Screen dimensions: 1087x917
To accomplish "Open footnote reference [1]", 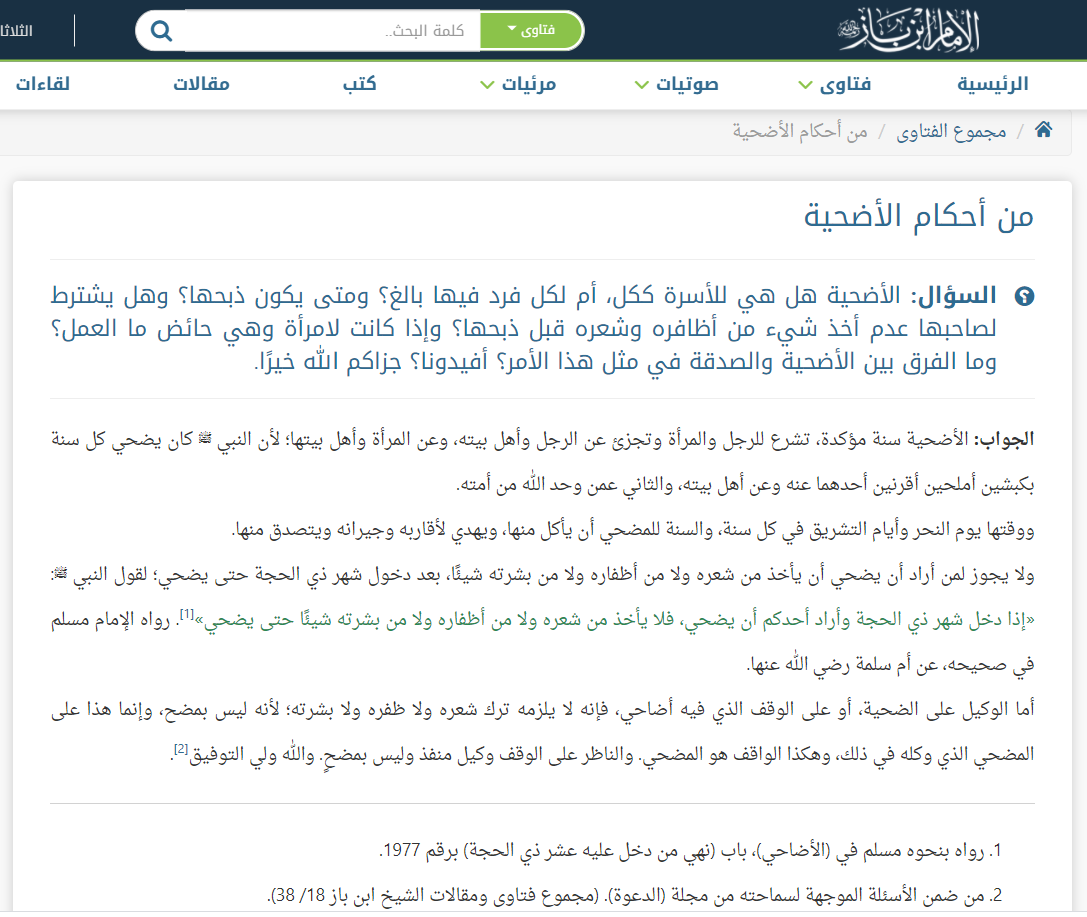I will pos(186,614).
